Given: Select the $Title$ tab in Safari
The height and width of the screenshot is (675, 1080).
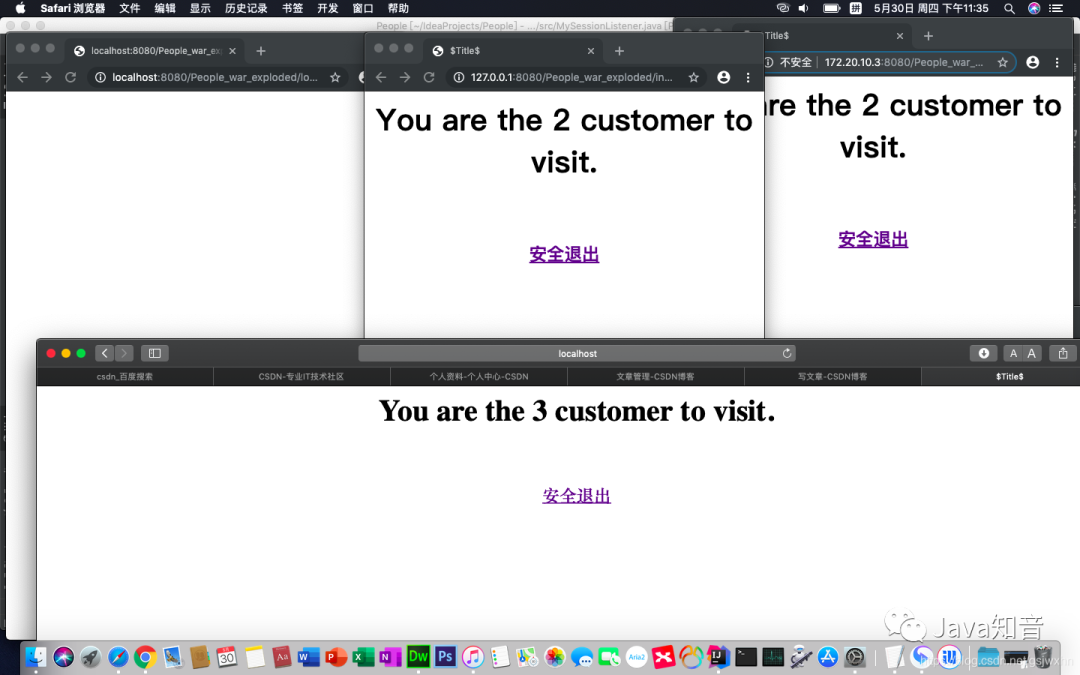Looking at the screenshot, I should (x=1009, y=377).
